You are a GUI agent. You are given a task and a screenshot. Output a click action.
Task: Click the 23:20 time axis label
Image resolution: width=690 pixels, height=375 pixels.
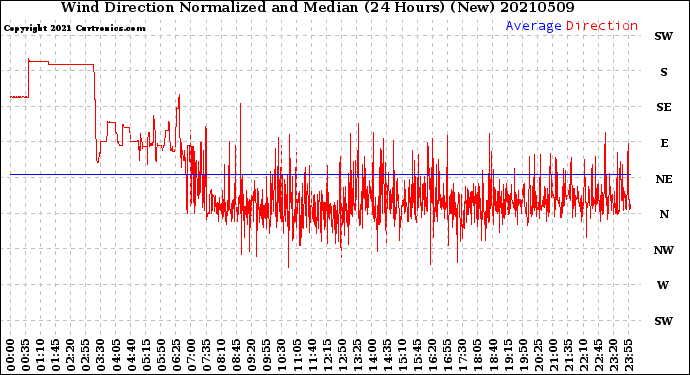point(613,355)
